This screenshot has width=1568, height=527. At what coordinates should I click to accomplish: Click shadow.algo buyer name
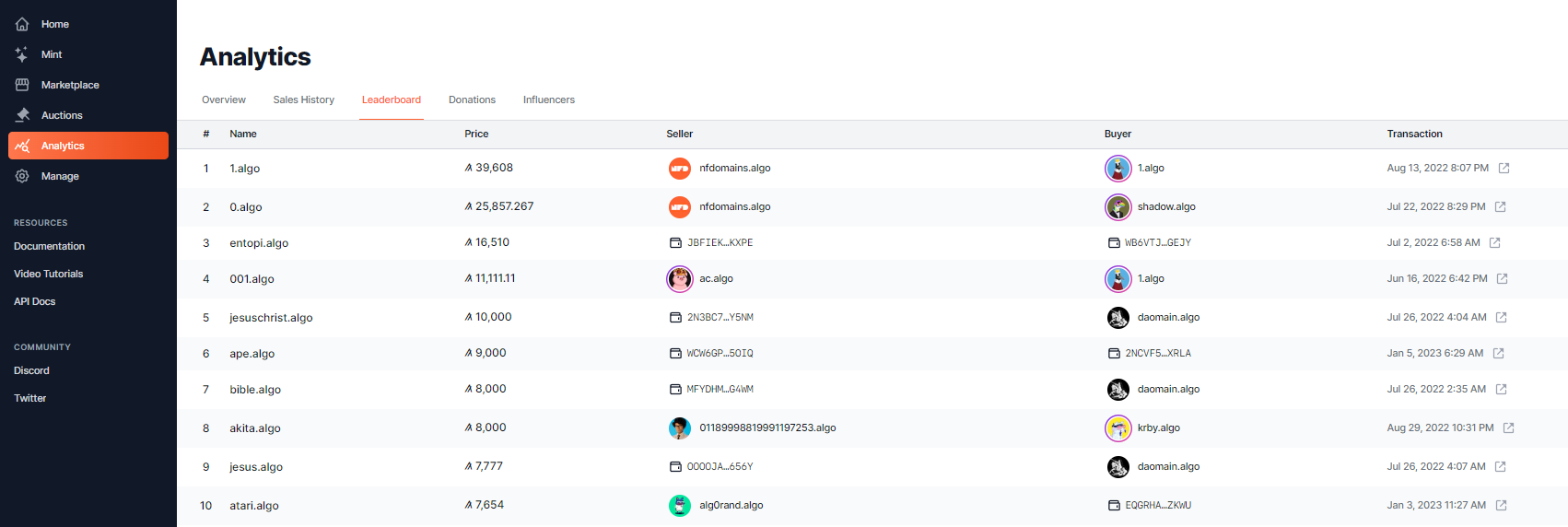[1165, 206]
